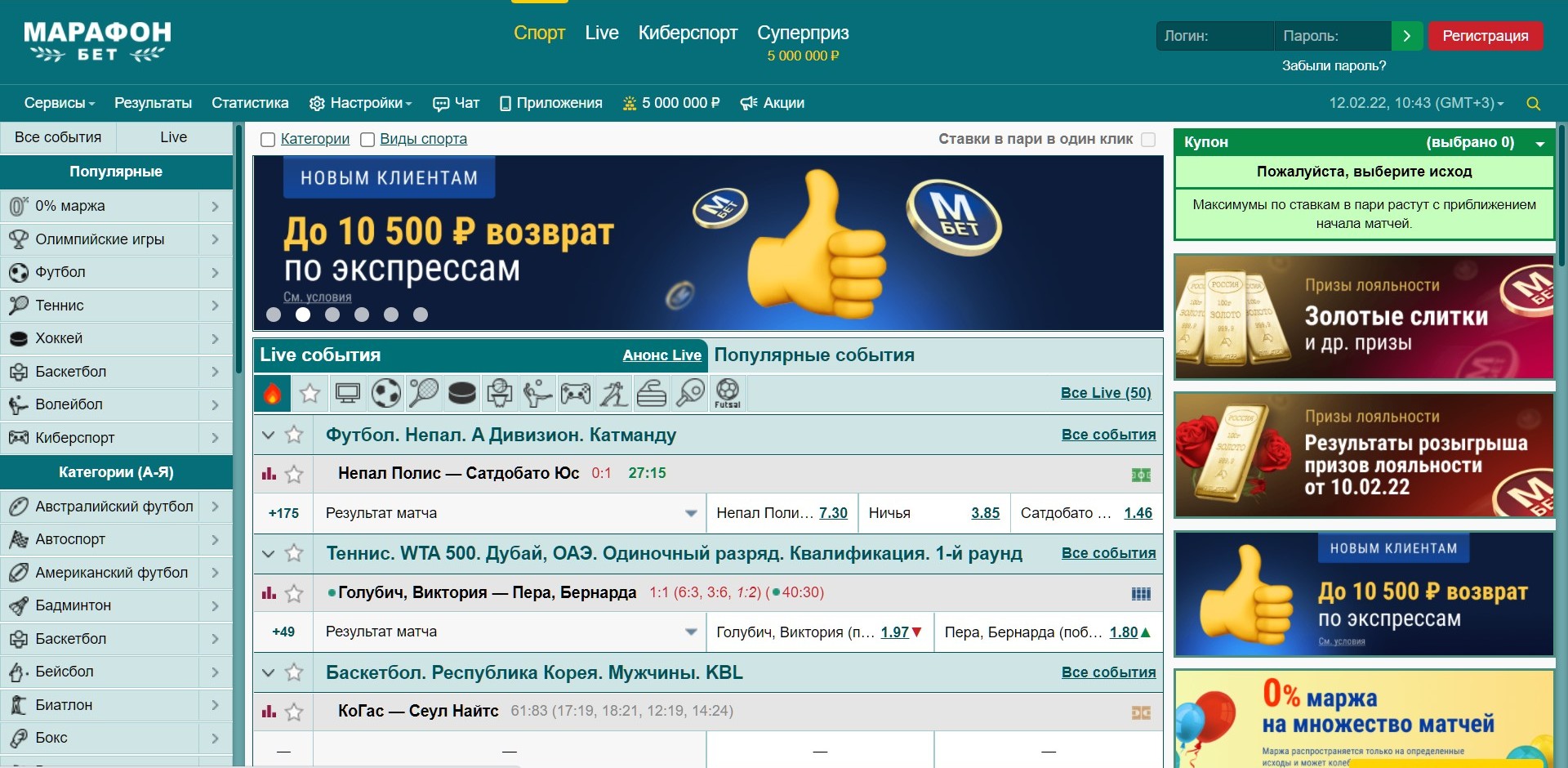Select the sidebar Live tab
This screenshot has height=768, width=1568.
pos(174,137)
